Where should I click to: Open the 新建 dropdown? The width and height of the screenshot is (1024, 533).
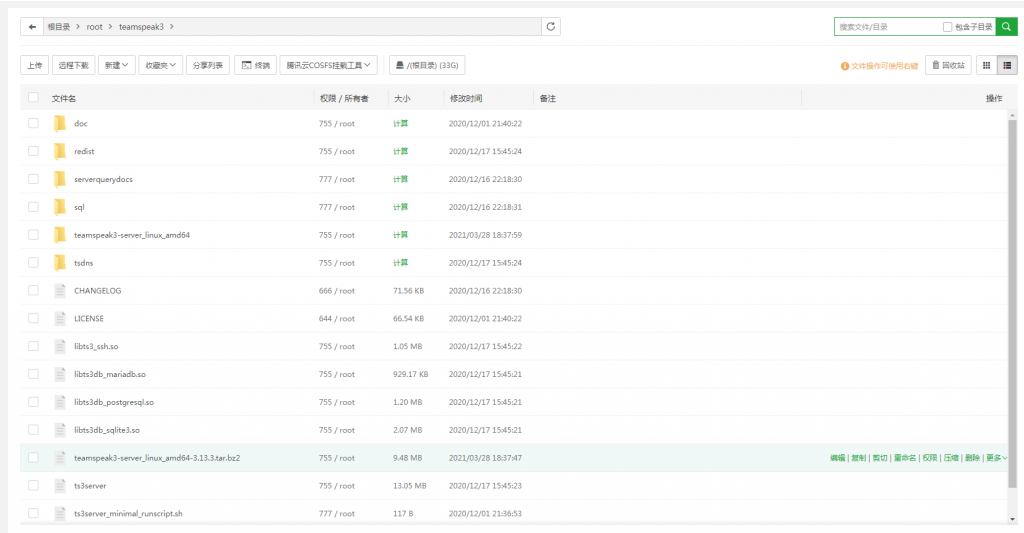click(116, 65)
